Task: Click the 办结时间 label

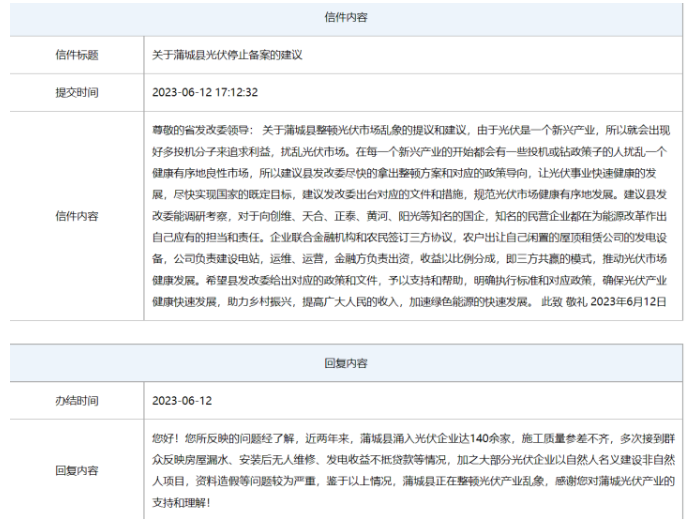Action: [x=77, y=401]
